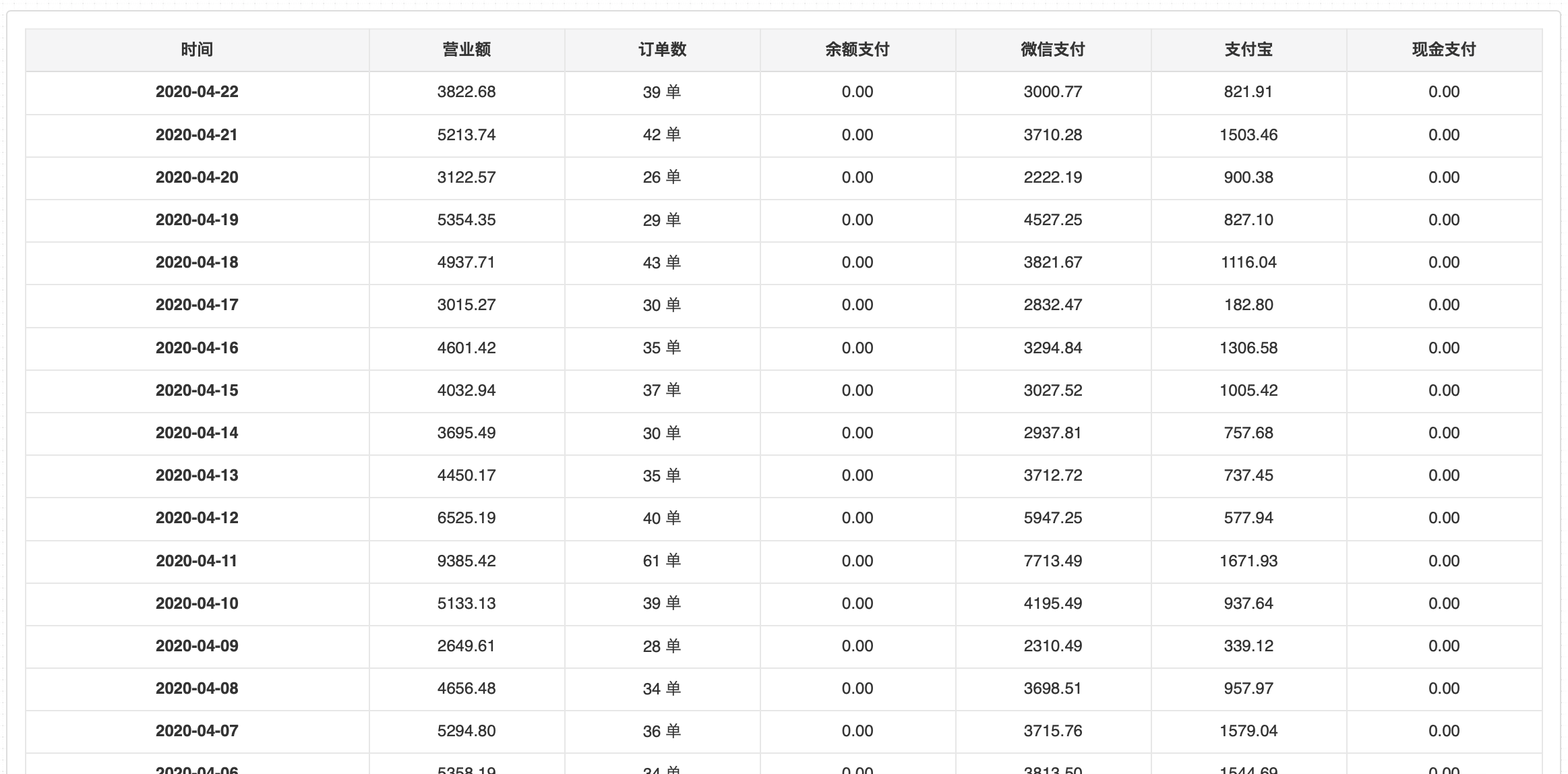
Task: Select the 2020-04-22 date cell
Action: point(197,92)
